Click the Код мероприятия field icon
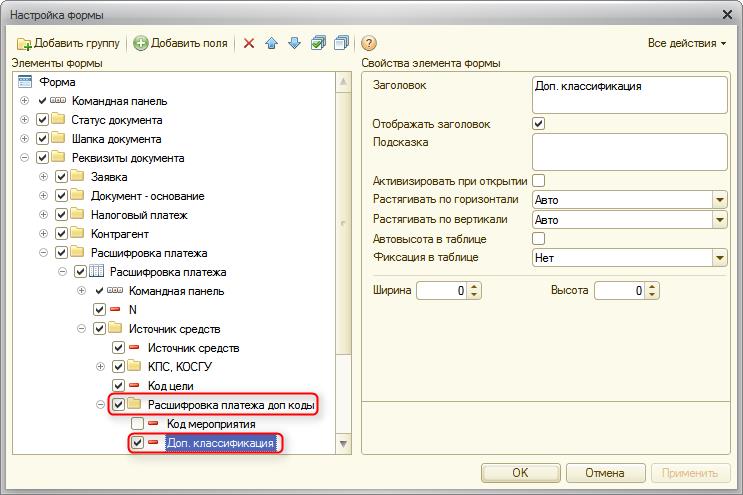Screen dimensions: 743x495 click(x=153, y=423)
